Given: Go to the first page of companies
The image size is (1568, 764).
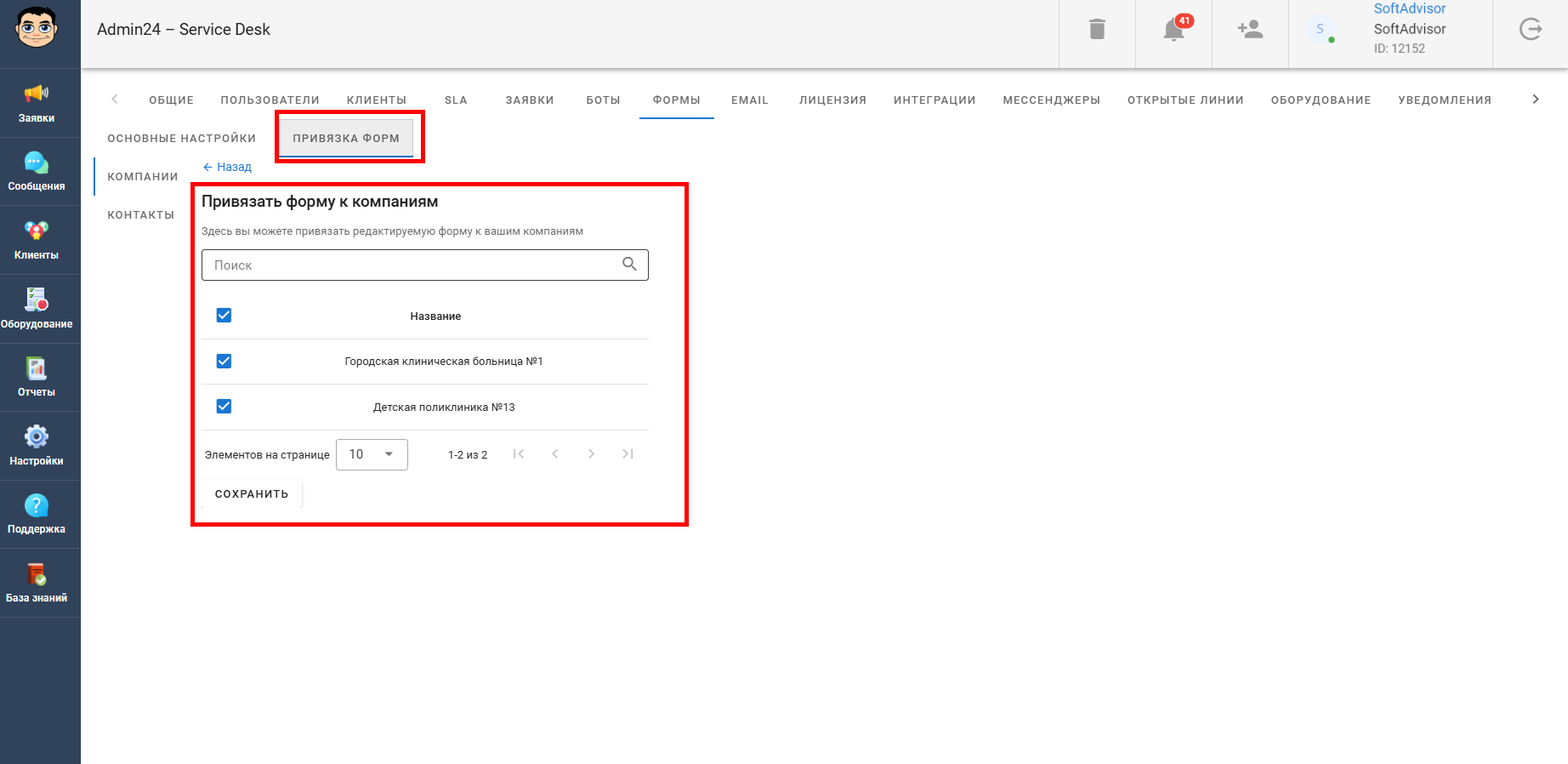Looking at the screenshot, I should 519,454.
